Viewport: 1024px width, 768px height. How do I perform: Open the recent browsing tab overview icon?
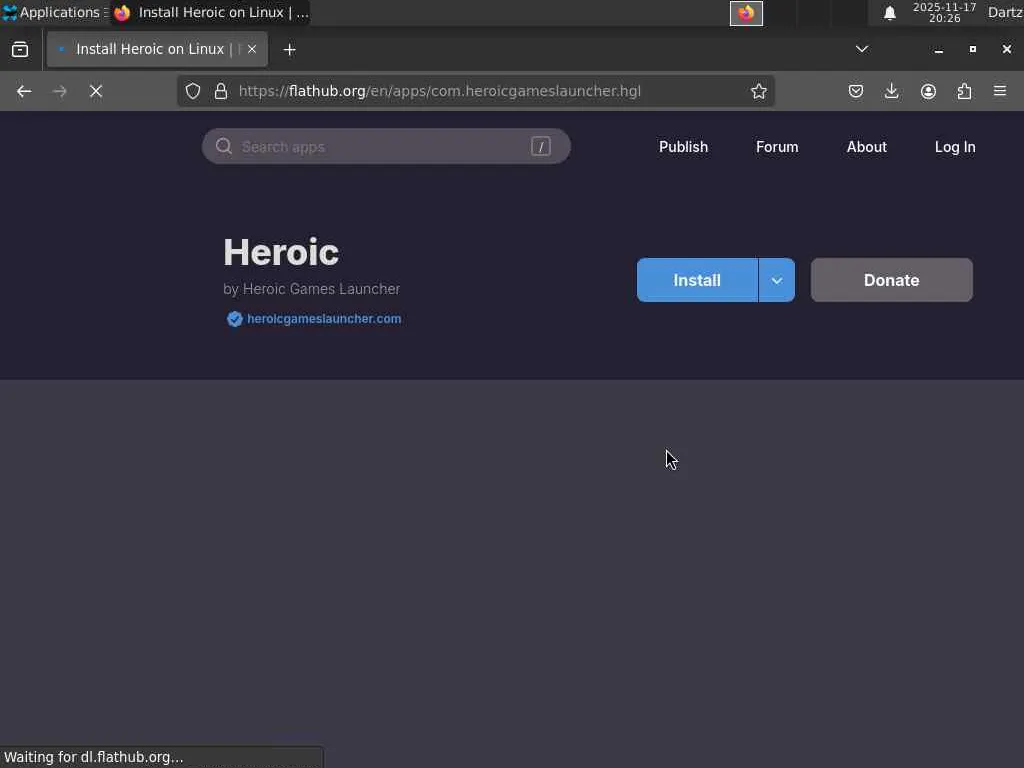[20, 50]
